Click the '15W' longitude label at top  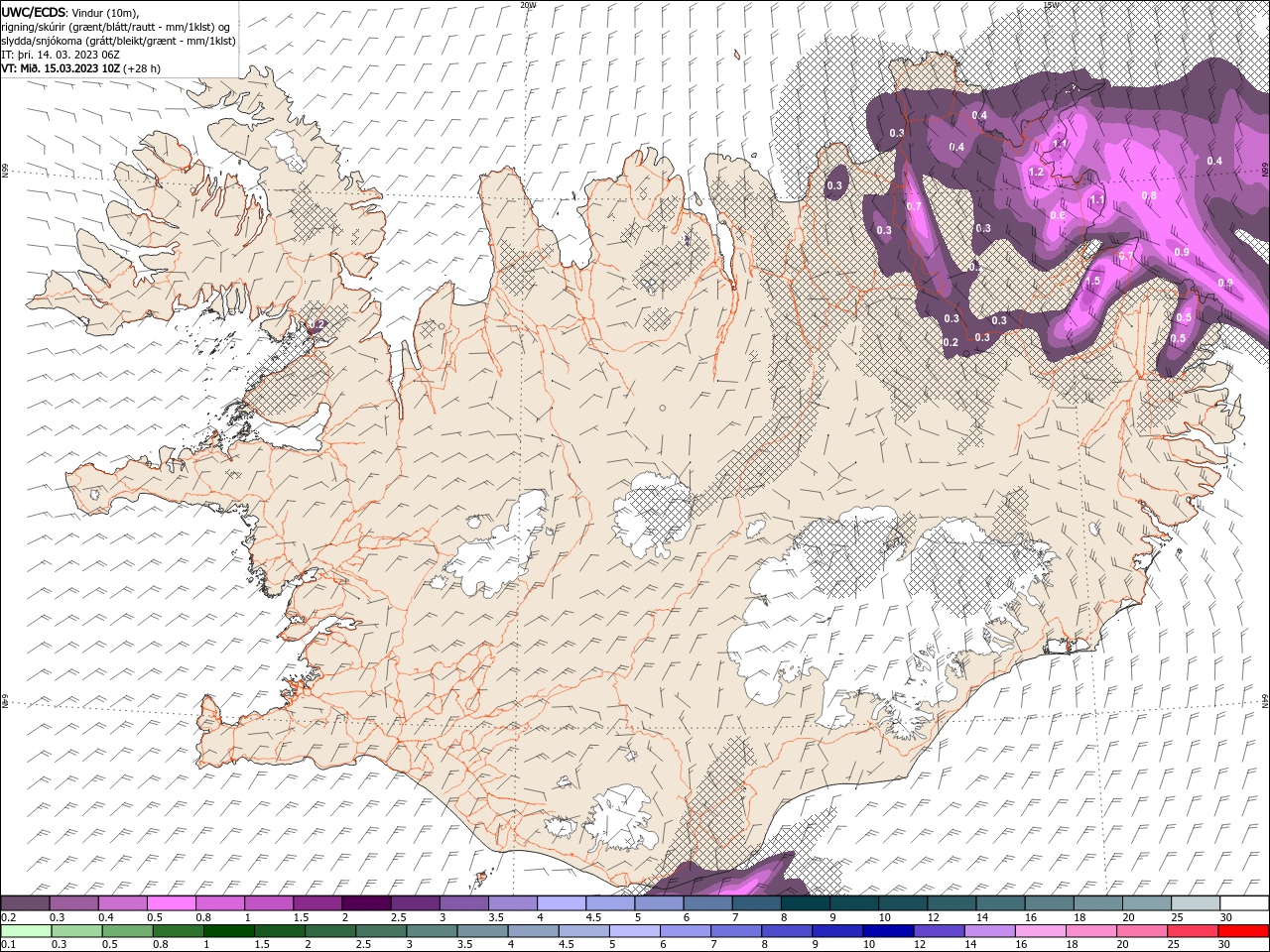coord(1051,5)
